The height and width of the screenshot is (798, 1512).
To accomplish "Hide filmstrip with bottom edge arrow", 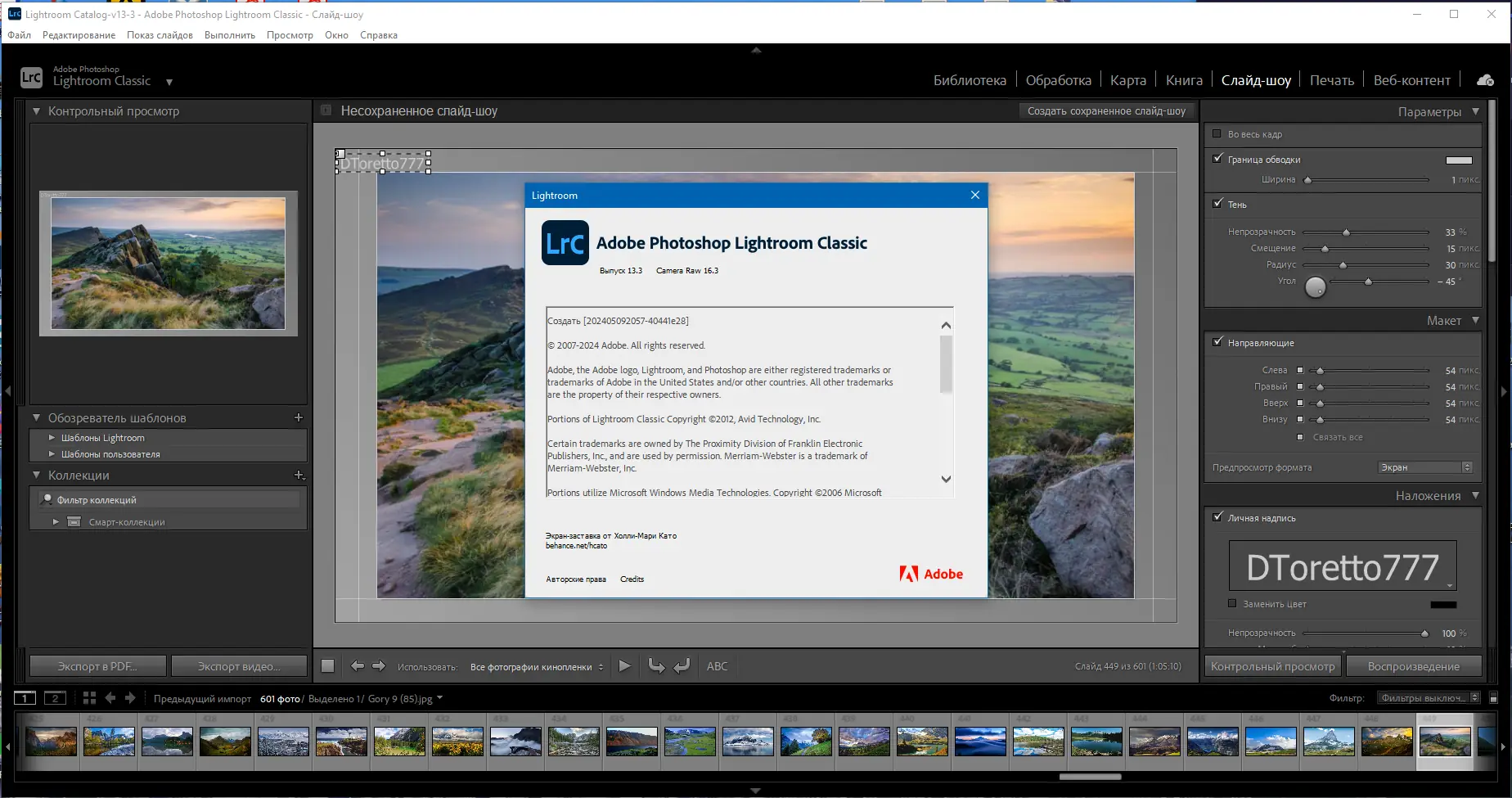I will 756,791.
